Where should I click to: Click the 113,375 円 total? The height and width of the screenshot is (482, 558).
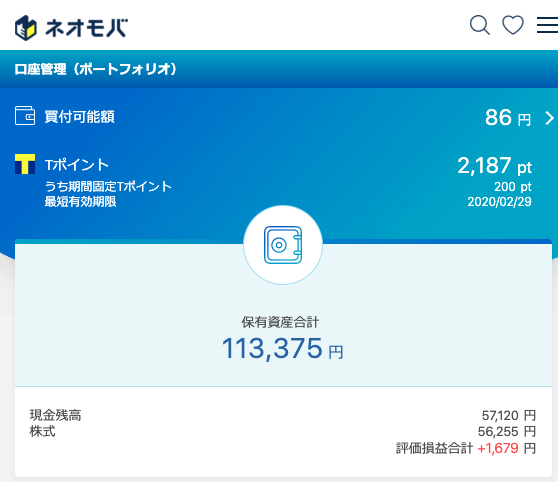pyautogui.click(x=283, y=349)
